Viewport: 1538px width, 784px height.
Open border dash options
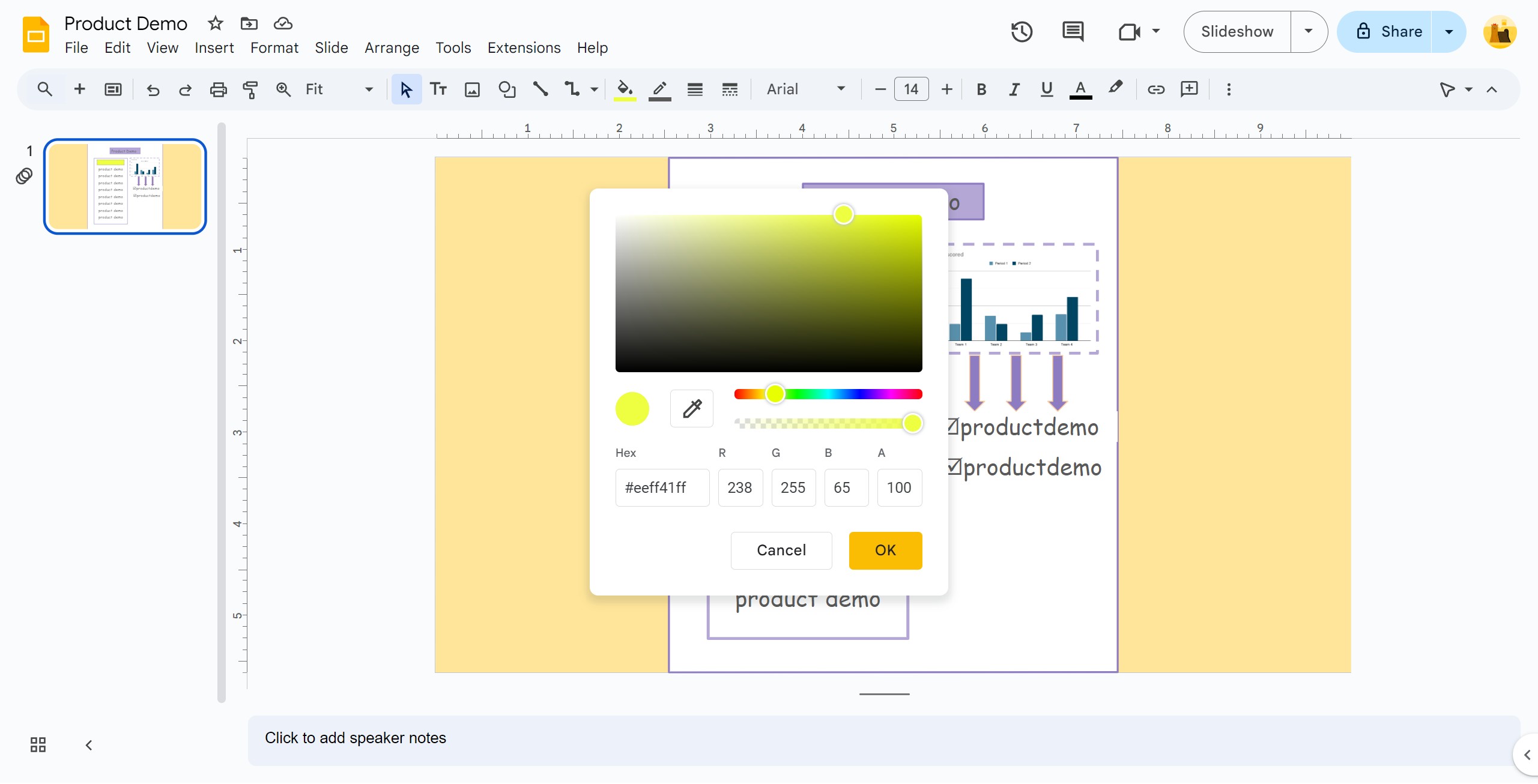(730, 89)
